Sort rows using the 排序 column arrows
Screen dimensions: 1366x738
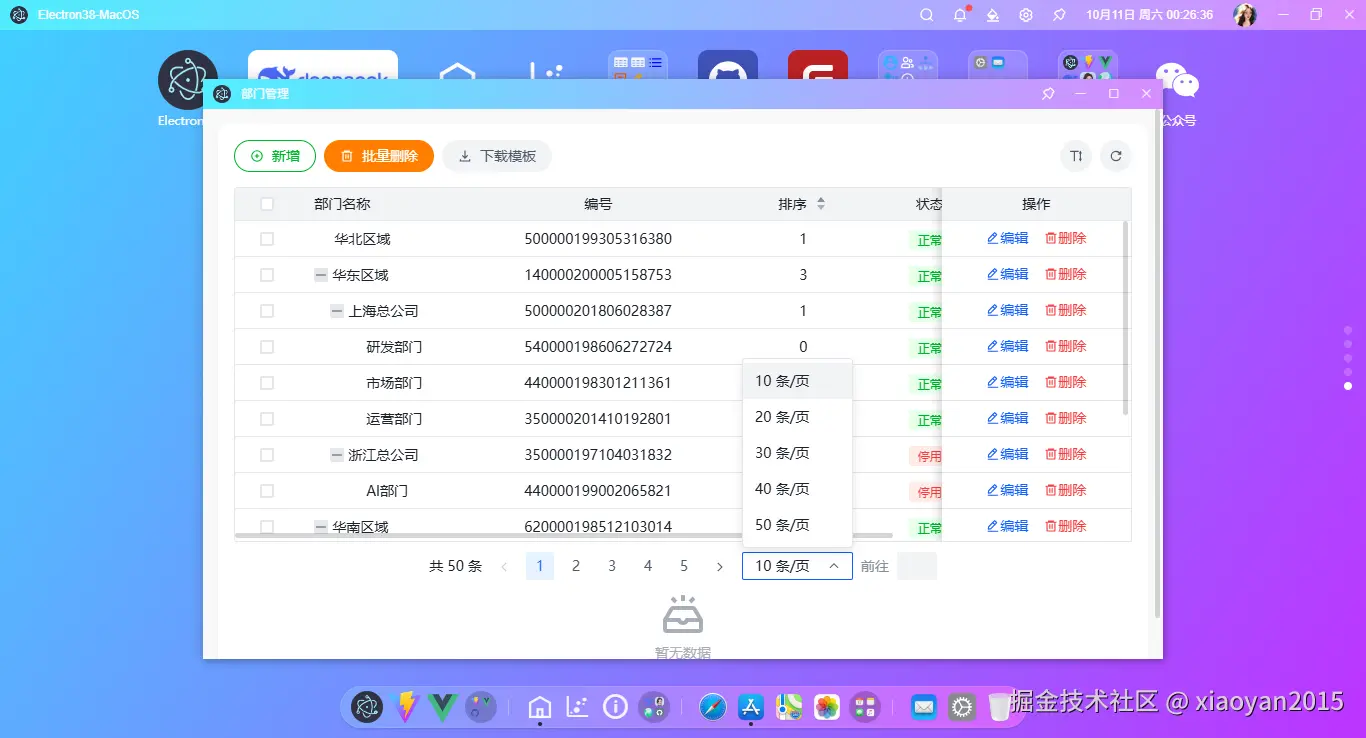(820, 203)
